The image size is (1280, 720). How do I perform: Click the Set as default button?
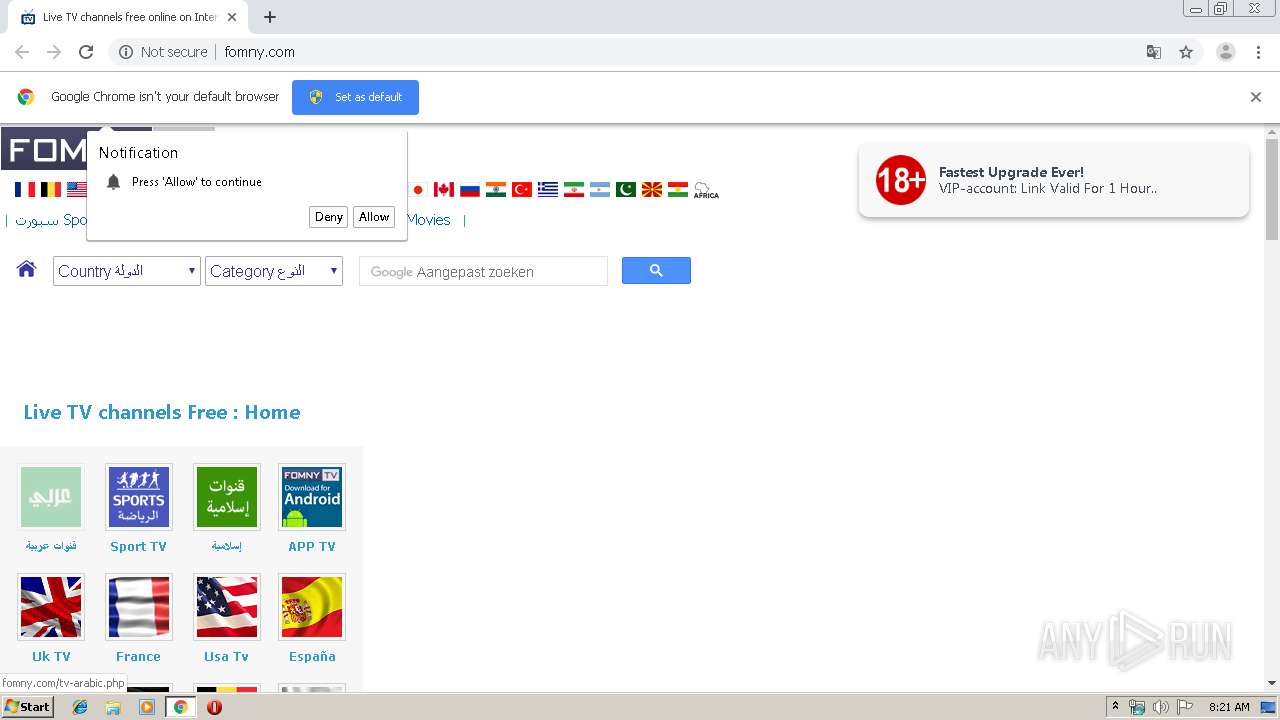pyautogui.click(x=355, y=97)
